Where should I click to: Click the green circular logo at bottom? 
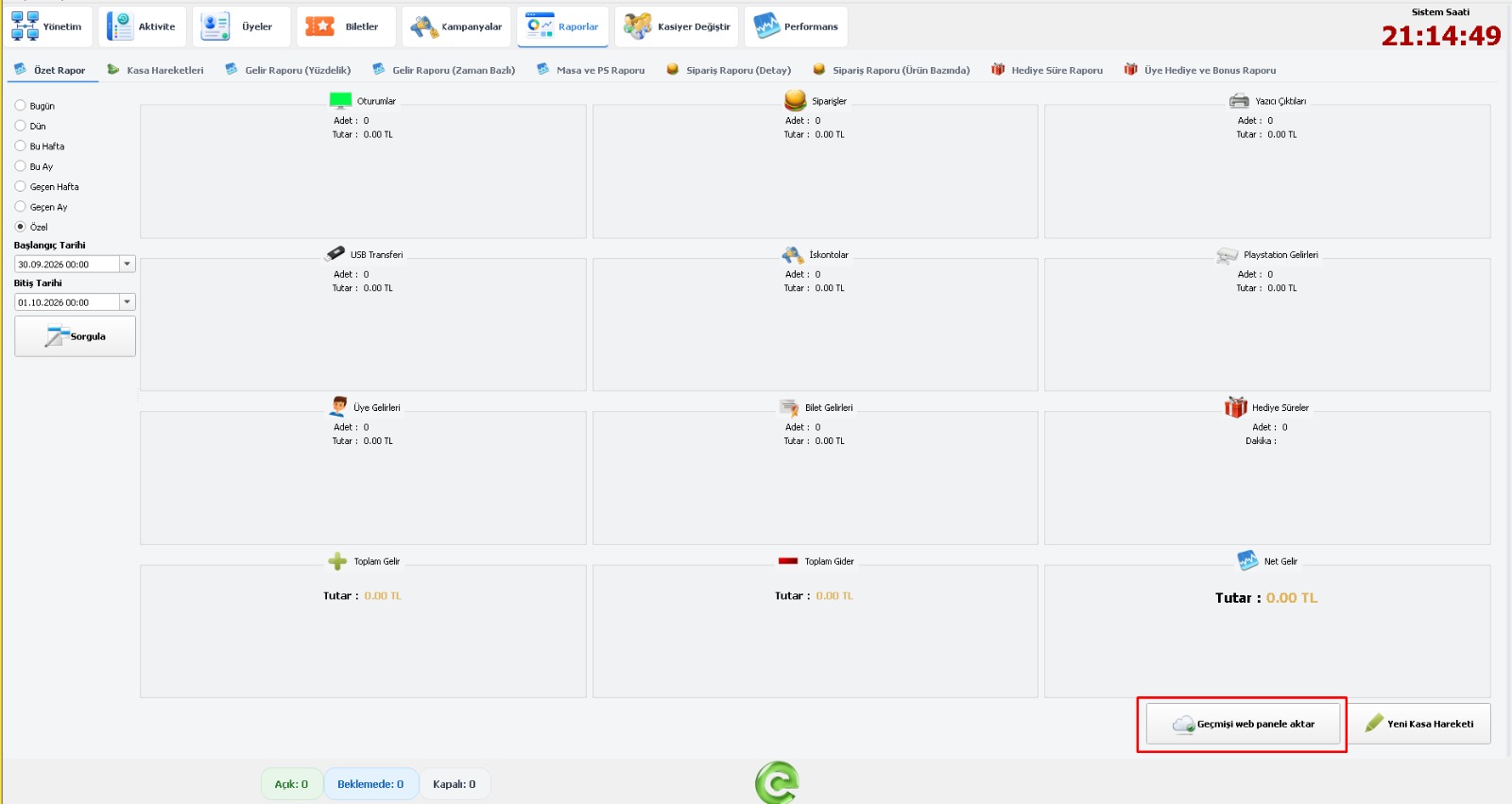pyautogui.click(x=778, y=783)
